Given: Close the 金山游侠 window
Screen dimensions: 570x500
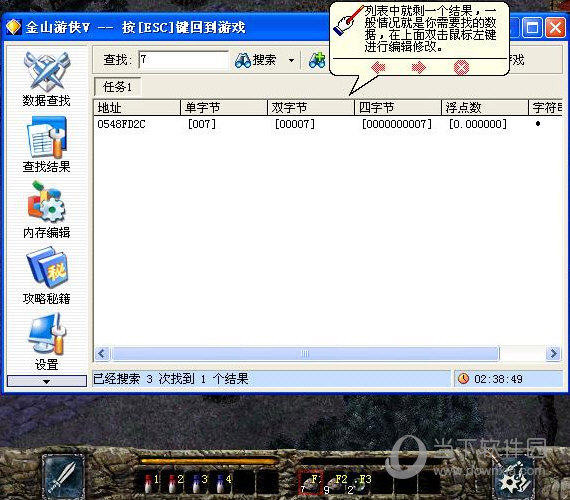Looking at the screenshot, I should (555, 27).
